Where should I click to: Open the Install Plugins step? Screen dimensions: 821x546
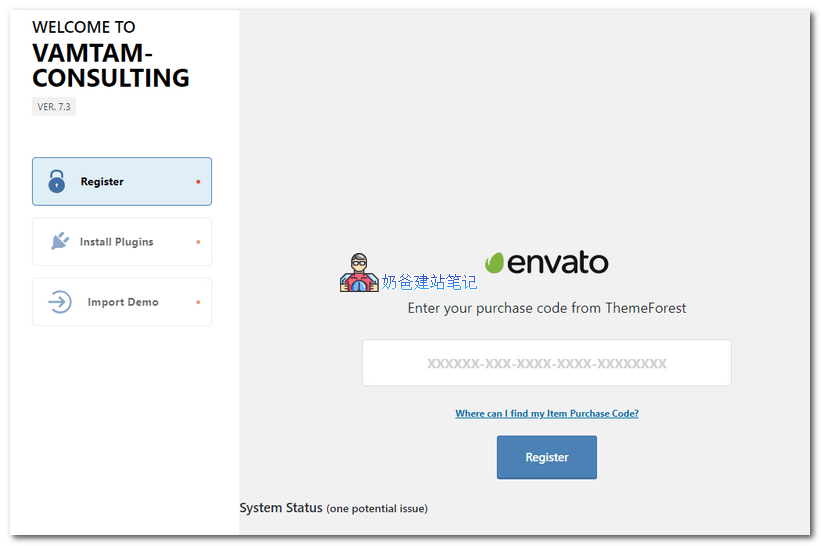pos(116,242)
